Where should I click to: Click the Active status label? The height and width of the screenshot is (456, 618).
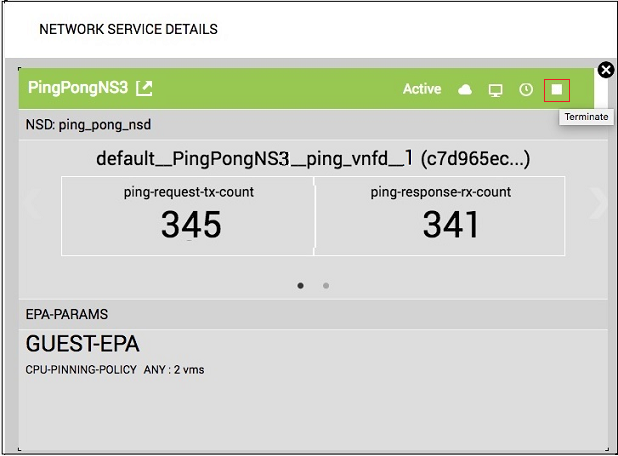tap(422, 89)
